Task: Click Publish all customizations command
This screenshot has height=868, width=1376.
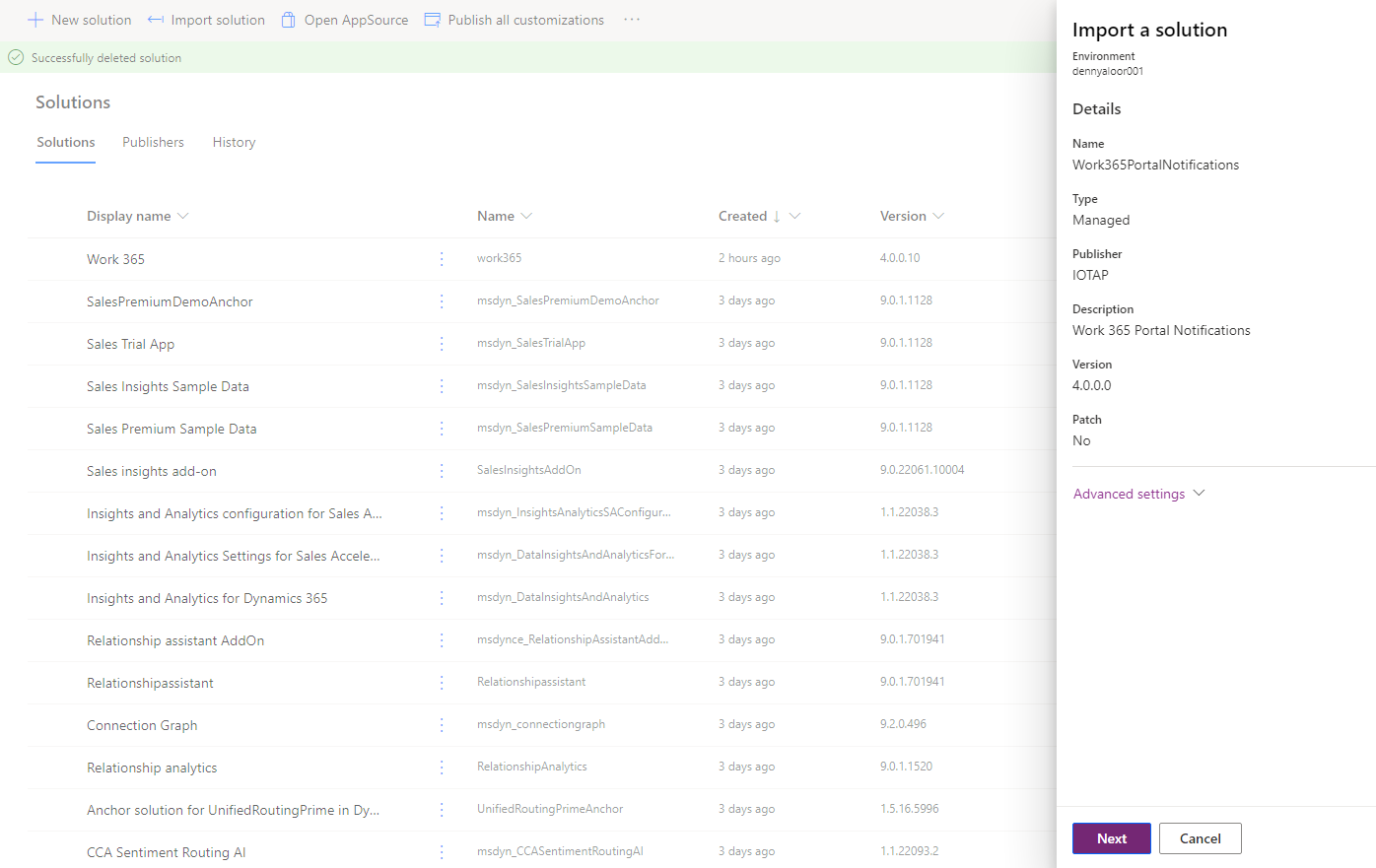Action: tap(514, 20)
